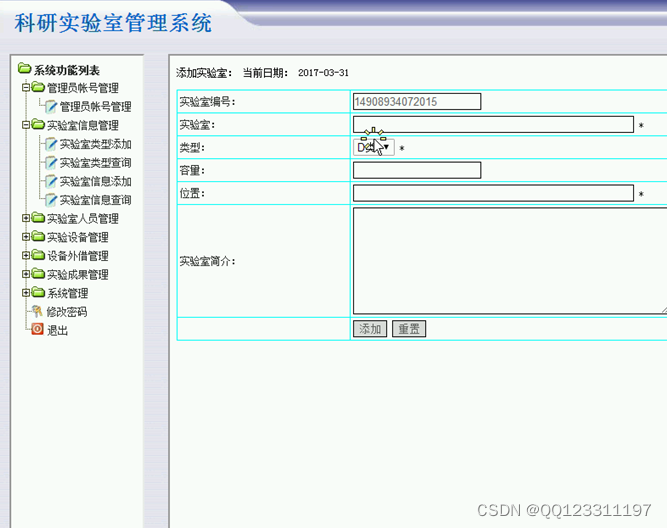Click the 添加 submit button

pyautogui.click(x=370, y=328)
